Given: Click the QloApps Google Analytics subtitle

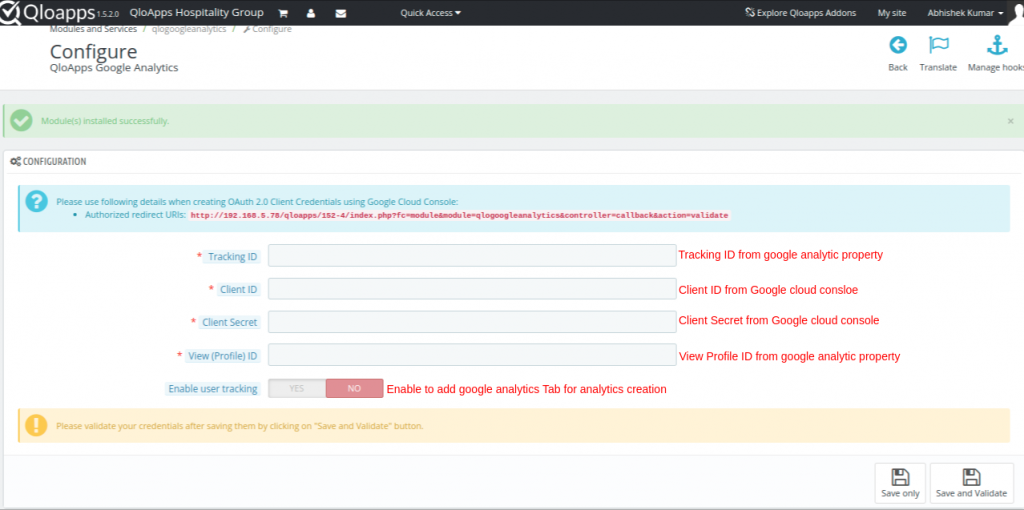Looking at the screenshot, I should [x=114, y=67].
